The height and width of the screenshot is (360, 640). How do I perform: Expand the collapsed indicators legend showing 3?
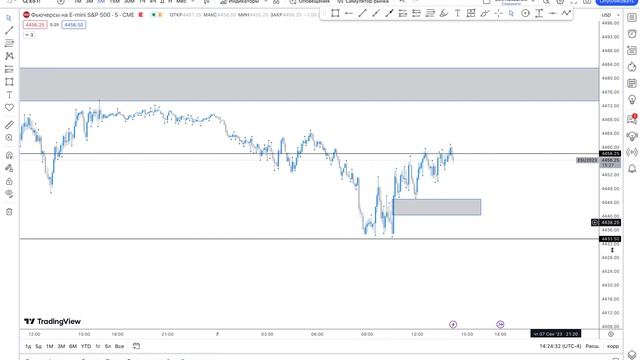pyautogui.click(x=29, y=35)
